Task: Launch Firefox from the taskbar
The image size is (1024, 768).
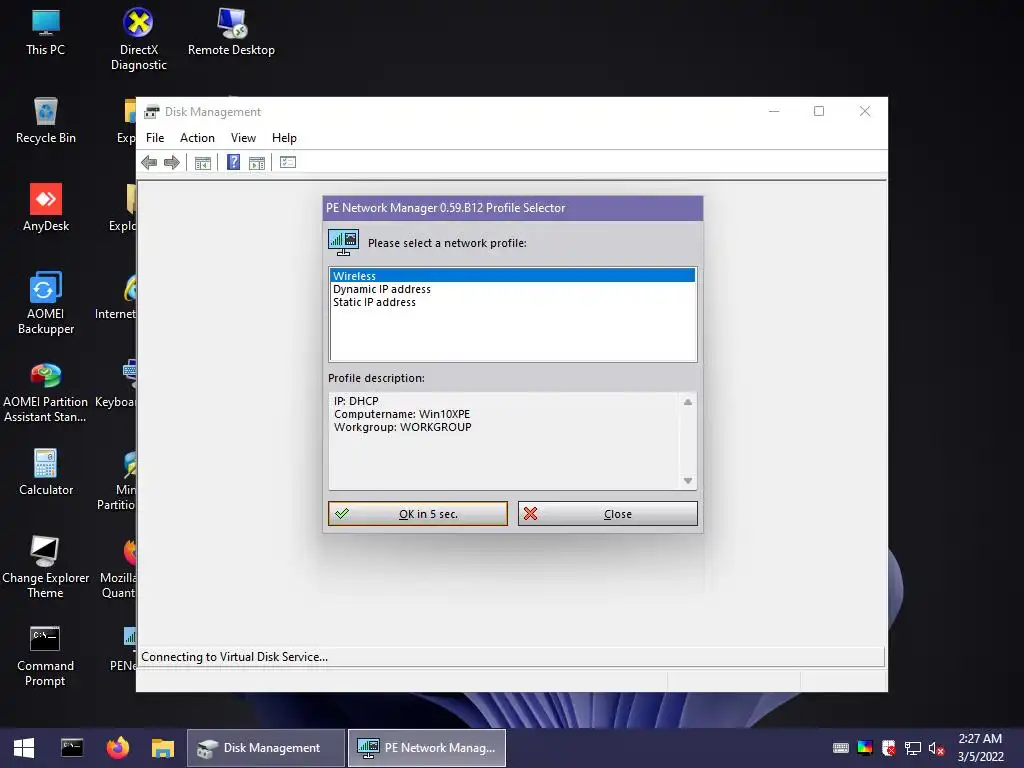Action: (x=118, y=748)
